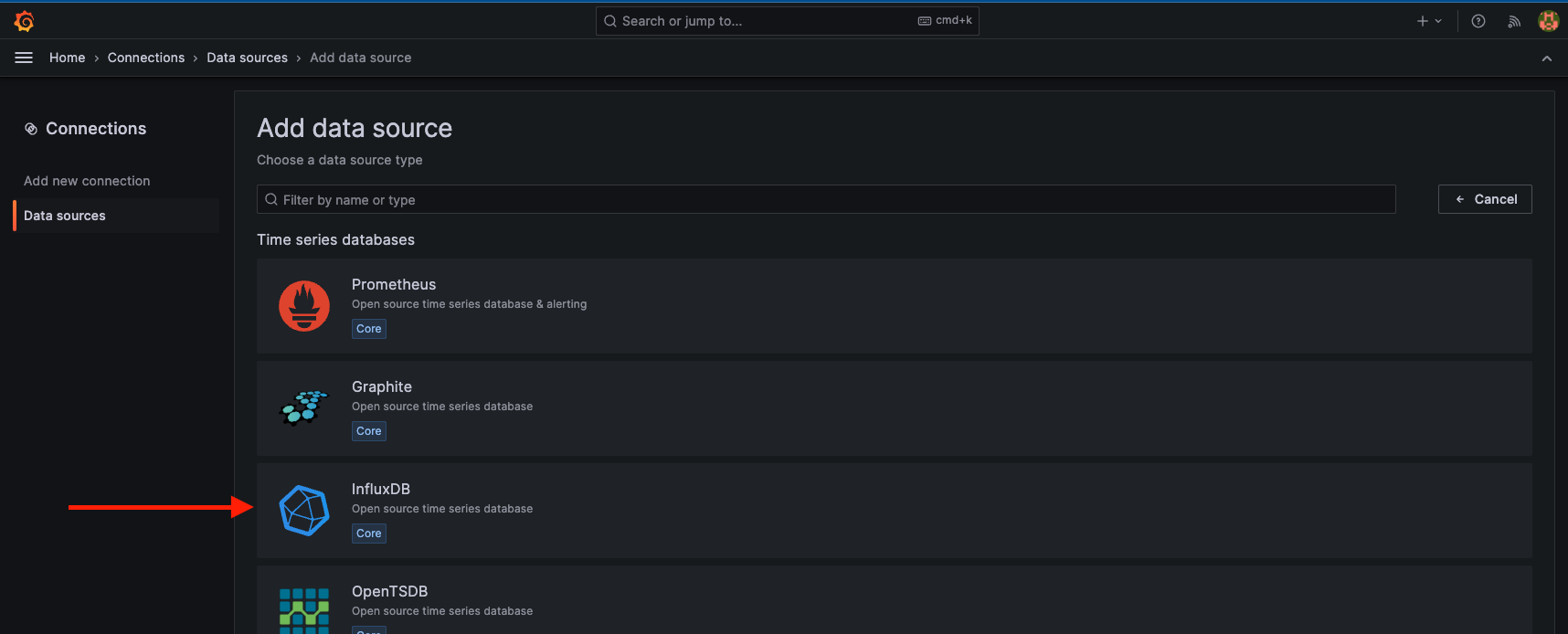Click the InfluxDB polyhedron icon
1568x634 pixels.
(x=304, y=511)
